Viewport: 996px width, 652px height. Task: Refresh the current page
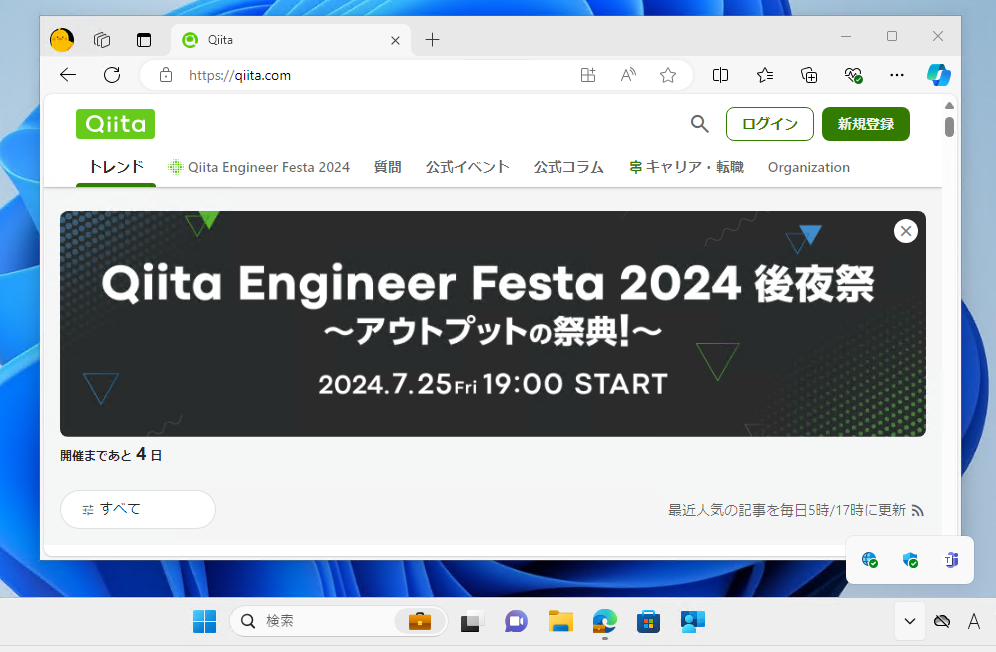coord(112,75)
